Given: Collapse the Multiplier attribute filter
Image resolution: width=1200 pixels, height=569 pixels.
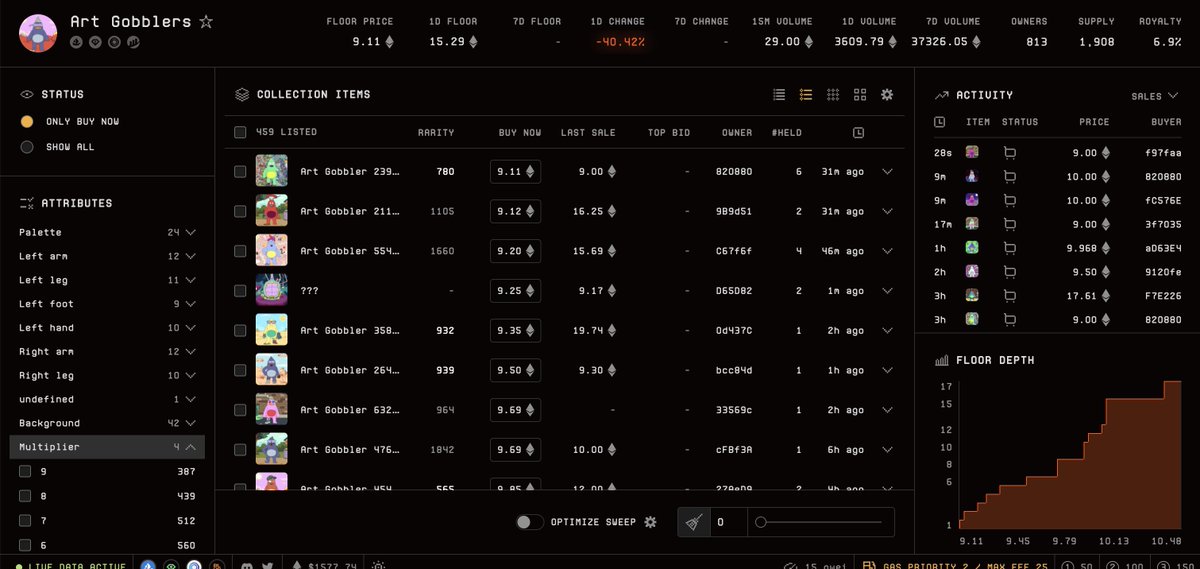Looking at the screenshot, I should coord(108,447).
